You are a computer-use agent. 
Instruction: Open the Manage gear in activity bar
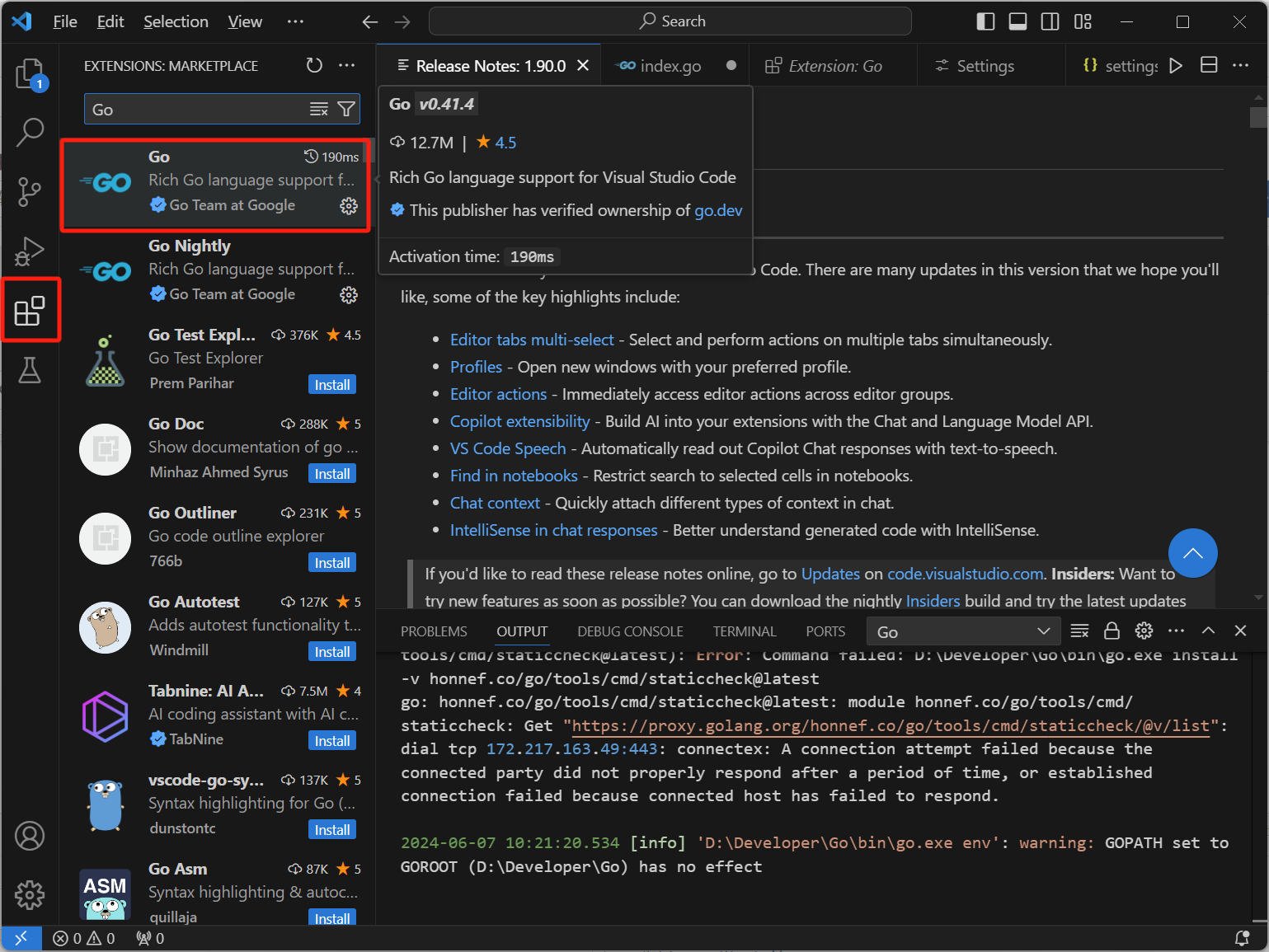30,894
